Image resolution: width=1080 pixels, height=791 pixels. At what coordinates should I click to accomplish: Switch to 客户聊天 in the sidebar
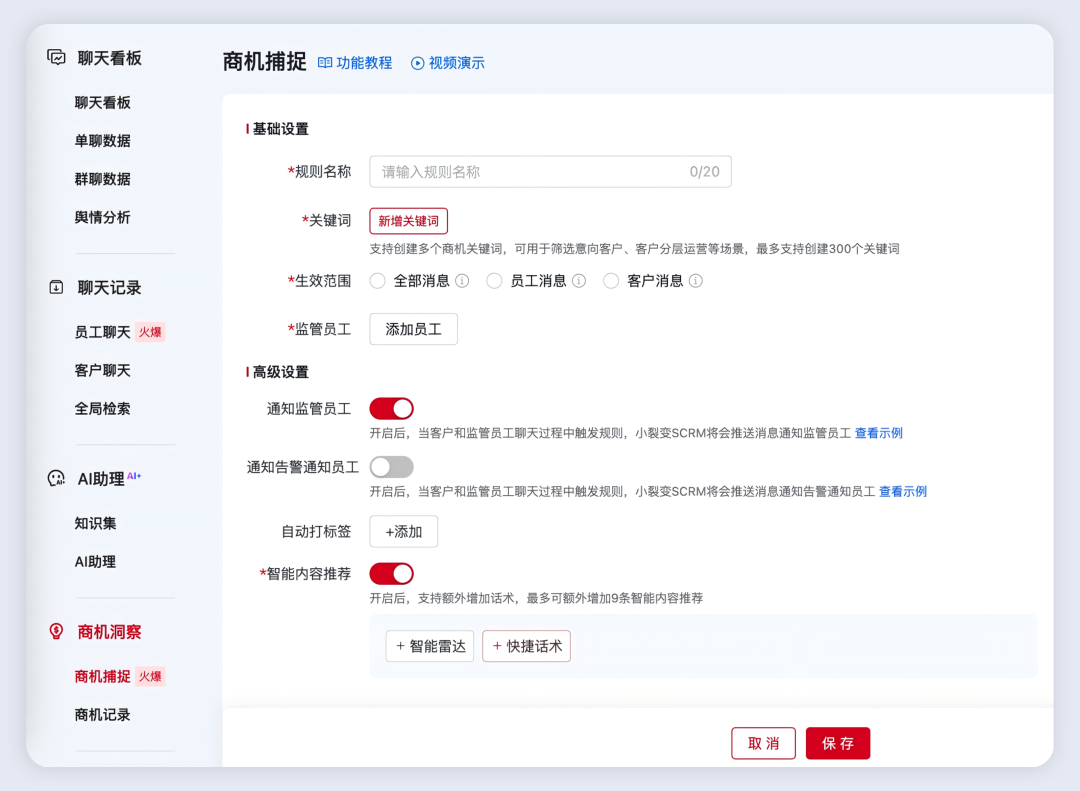(102, 369)
